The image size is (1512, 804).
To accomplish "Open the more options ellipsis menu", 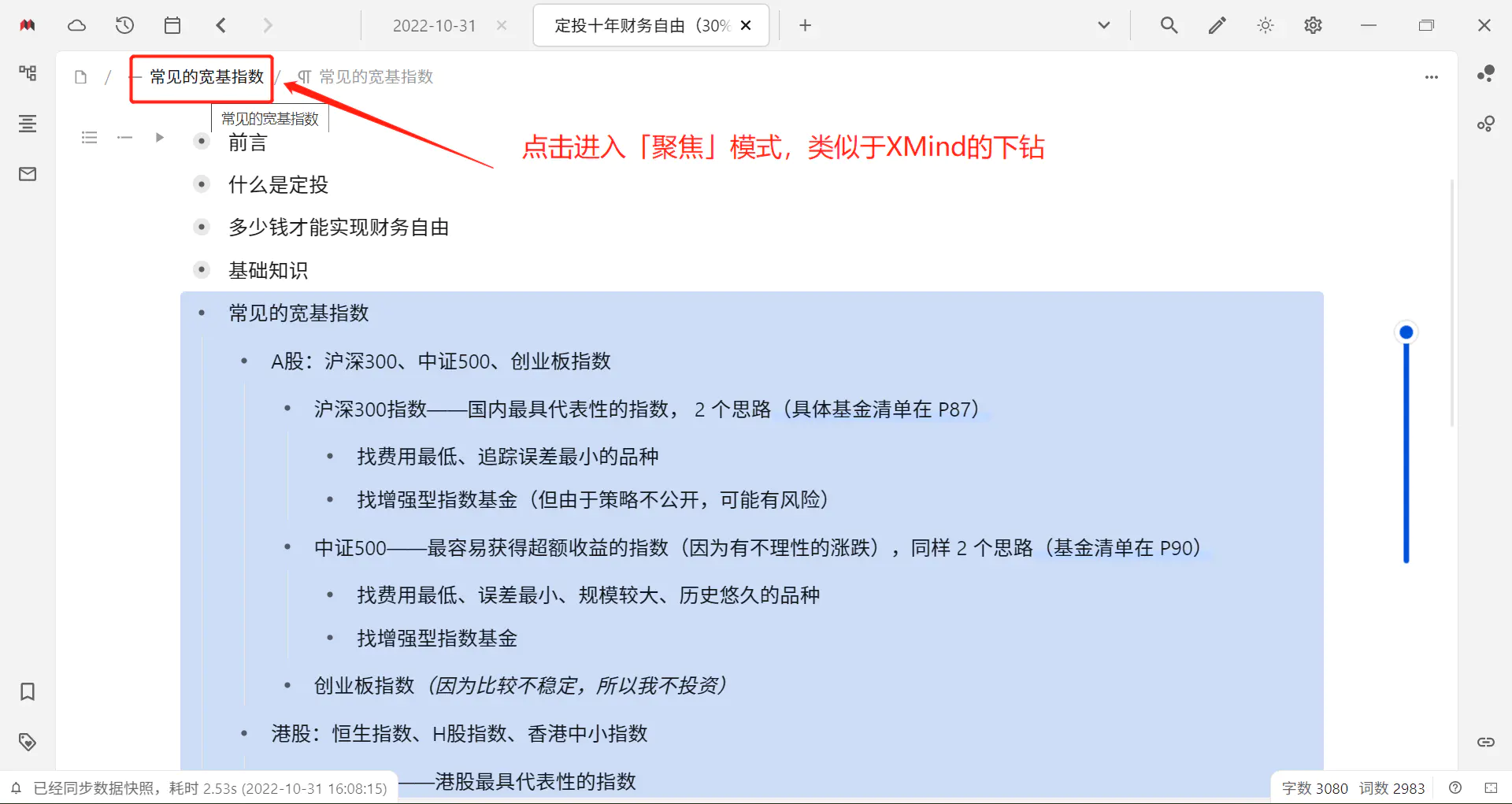I will (1431, 76).
